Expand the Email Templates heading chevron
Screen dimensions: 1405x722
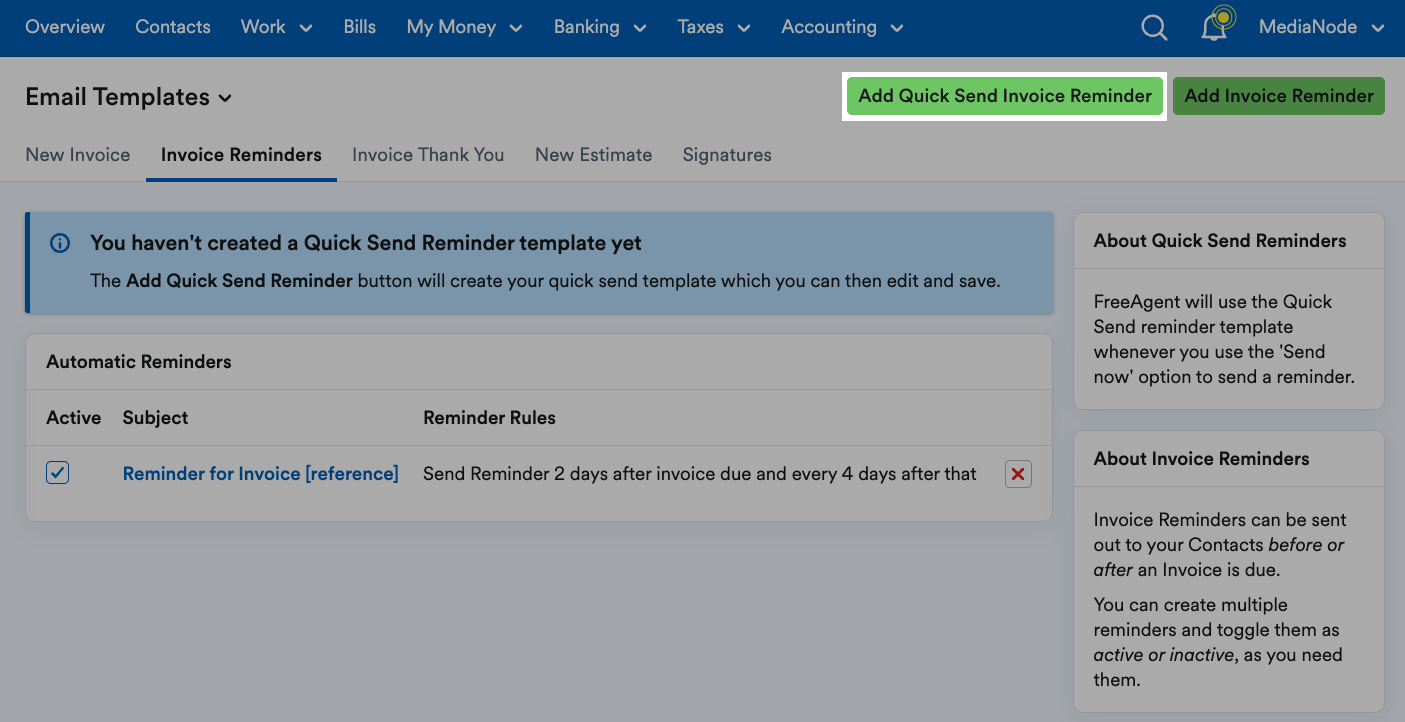pyautogui.click(x=225, y=98)
